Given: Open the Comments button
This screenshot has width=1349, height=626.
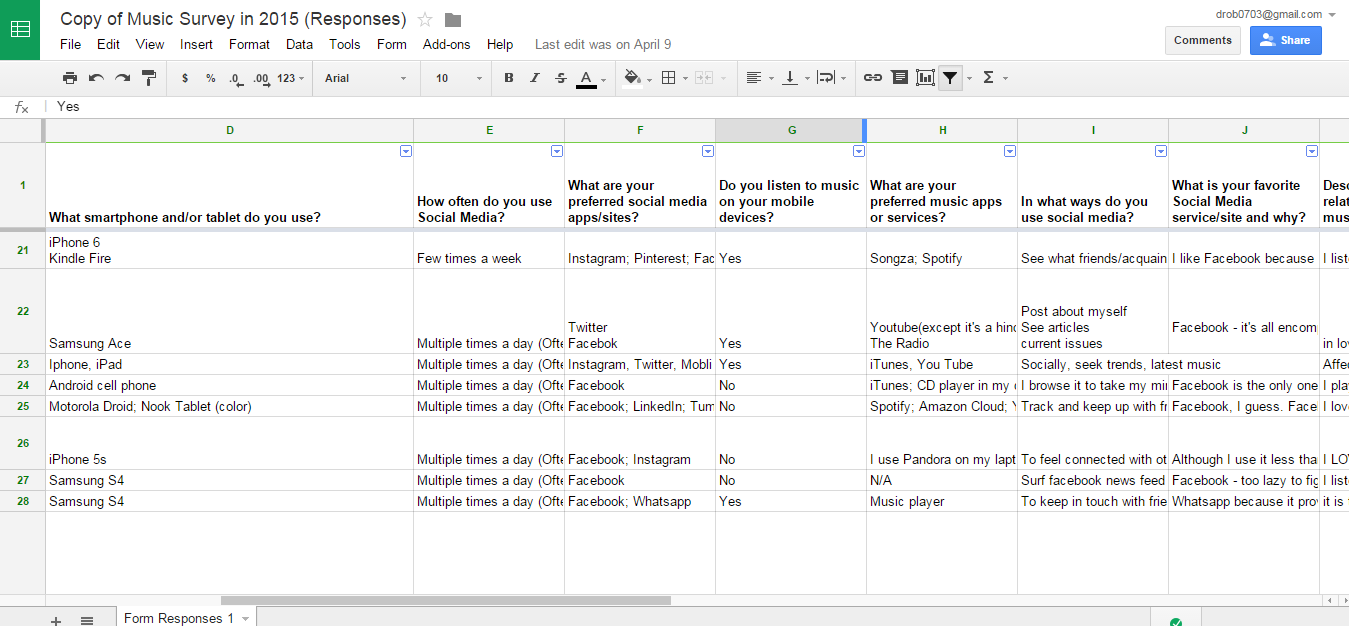Looking at the screenshot, I should [1202, 40].
